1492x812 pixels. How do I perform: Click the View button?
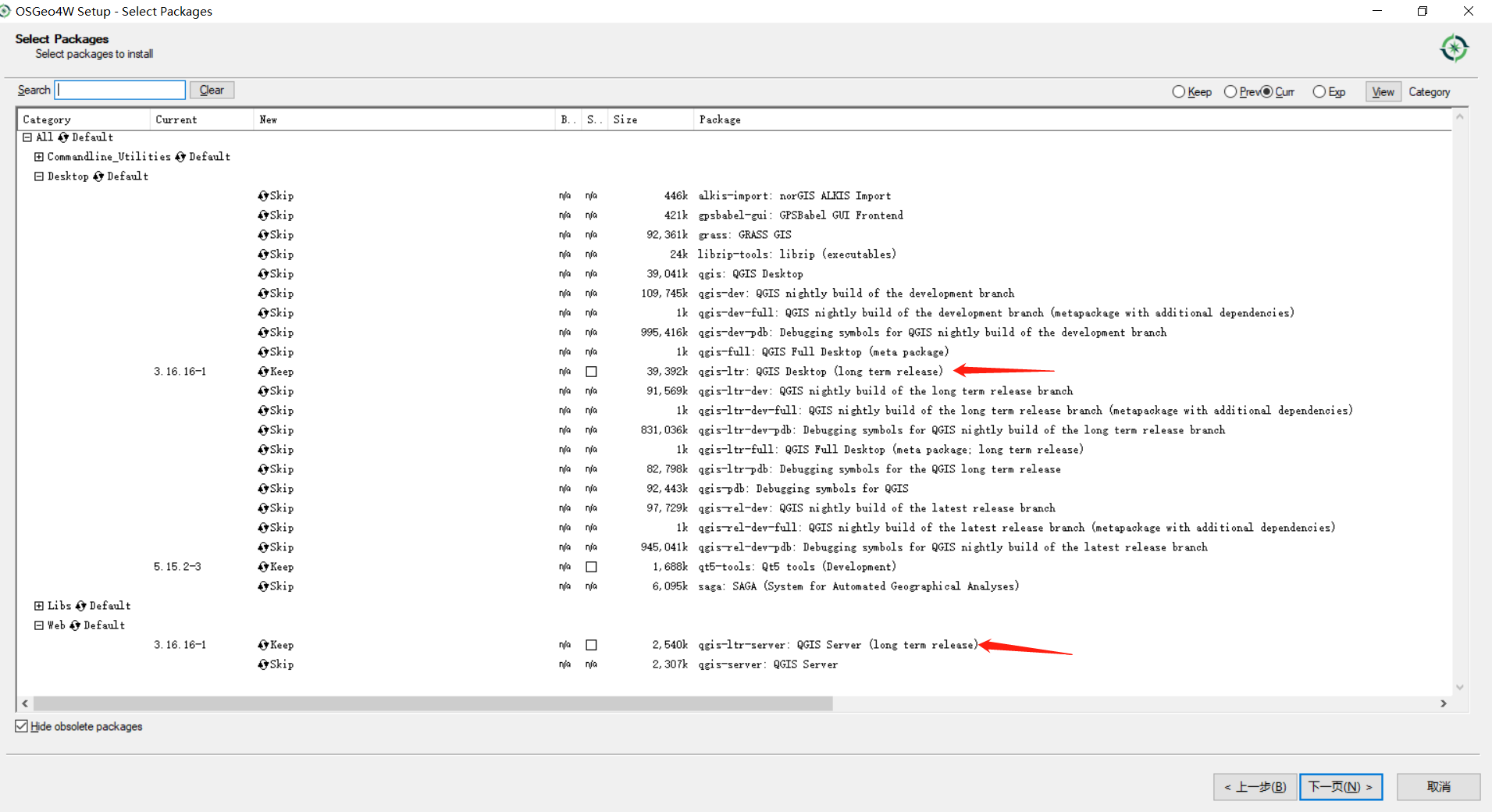tap(1383, 92)
